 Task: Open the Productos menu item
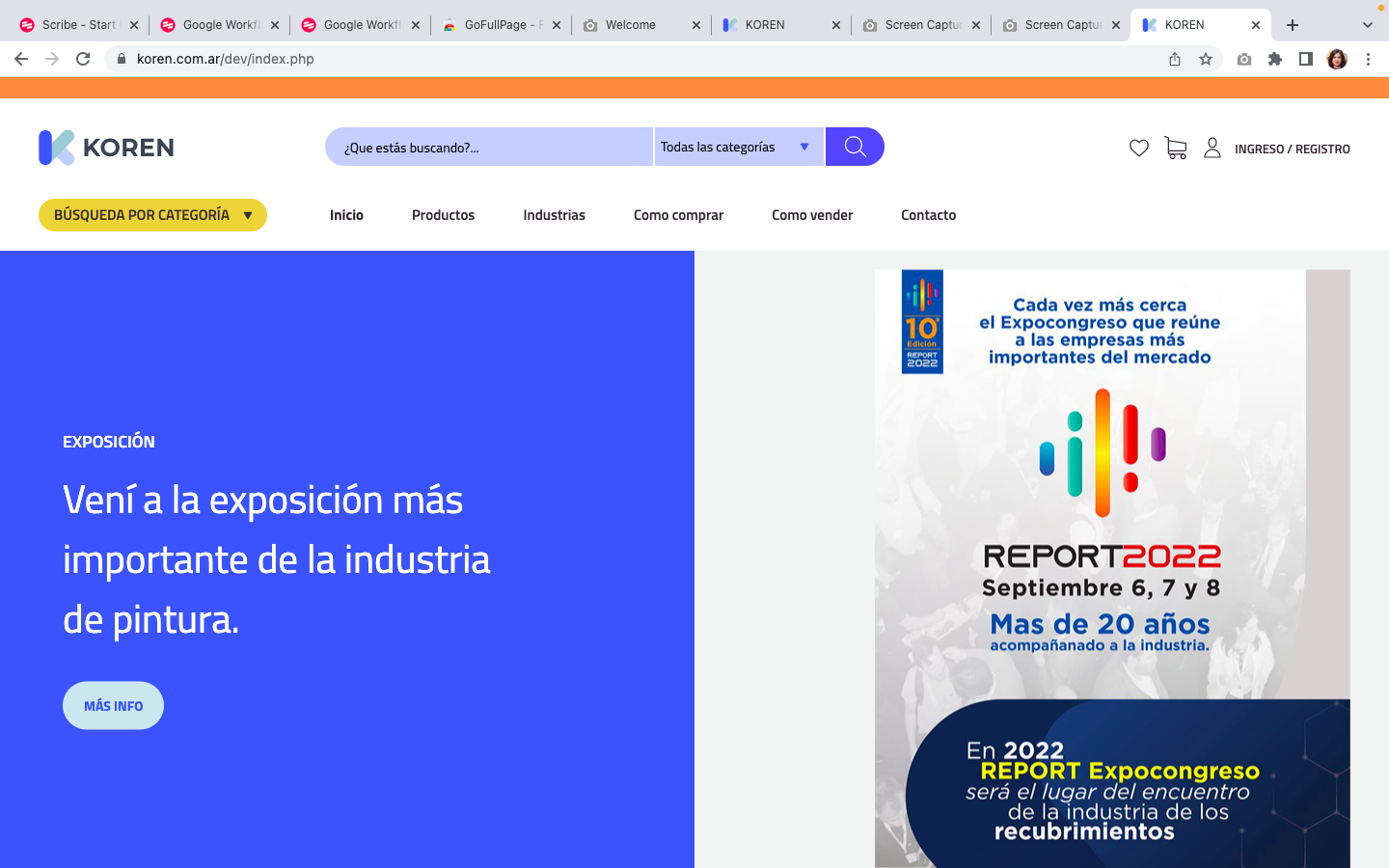click(443, 215)
